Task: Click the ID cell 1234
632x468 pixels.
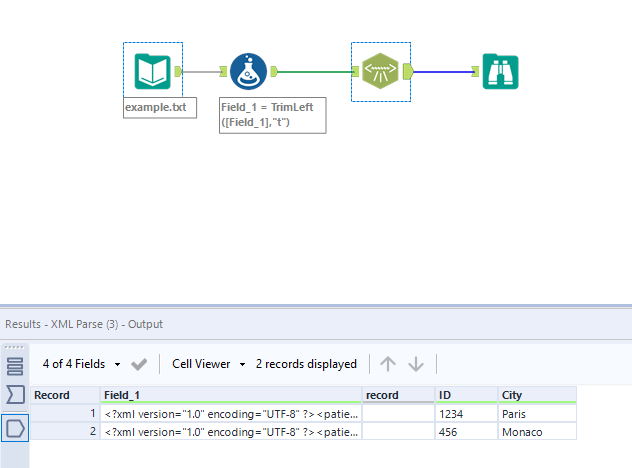Action: pyautogui.click(x=466, y=414)
